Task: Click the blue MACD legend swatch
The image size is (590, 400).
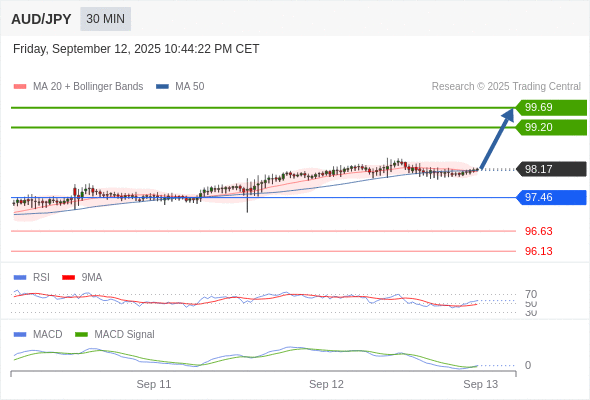Action: click(x=20, y=335)
